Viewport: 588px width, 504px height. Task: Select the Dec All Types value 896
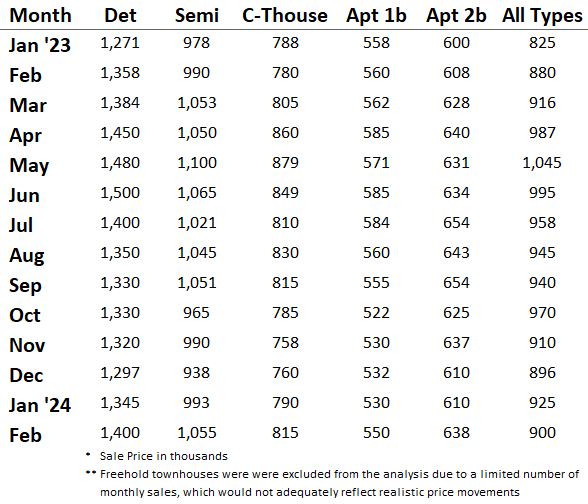pyautogui.click(x=542, y=373)
